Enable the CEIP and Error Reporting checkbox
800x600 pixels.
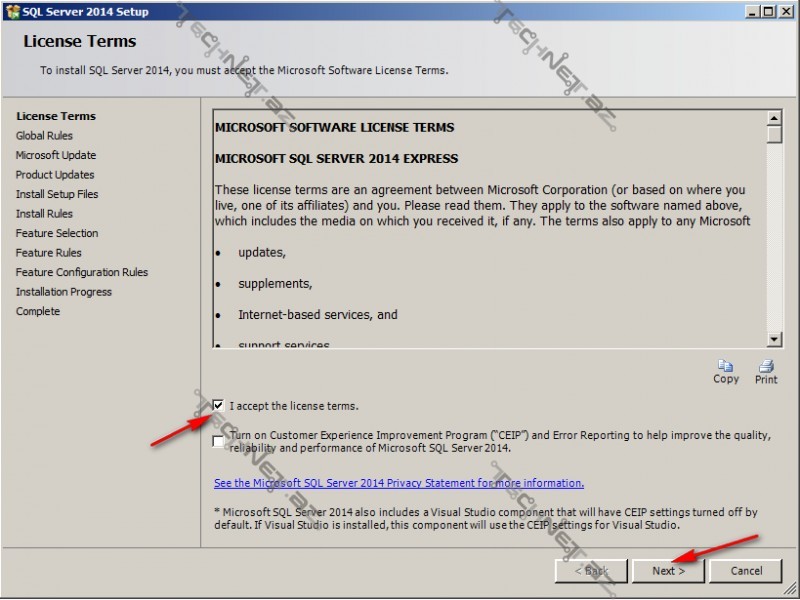click(219, 441)
